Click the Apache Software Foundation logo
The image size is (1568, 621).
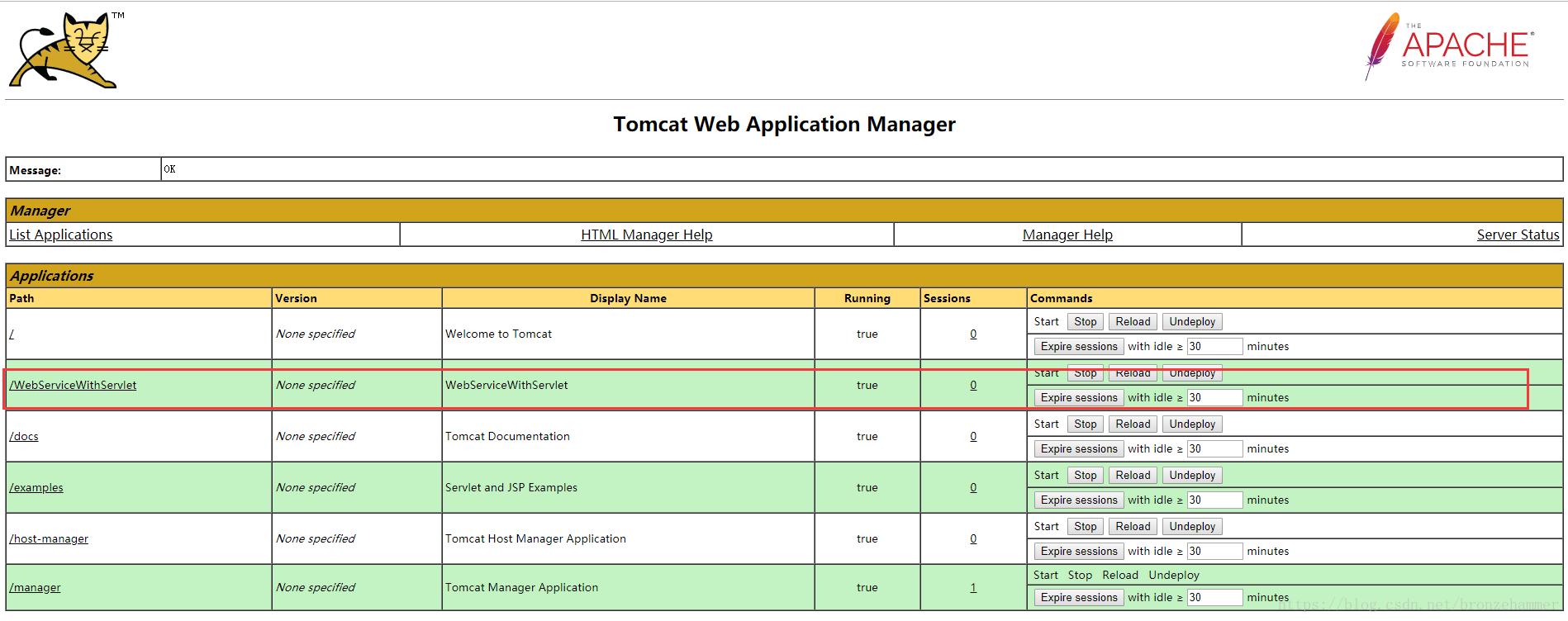pyautogui.click(x=1449, y=46)
